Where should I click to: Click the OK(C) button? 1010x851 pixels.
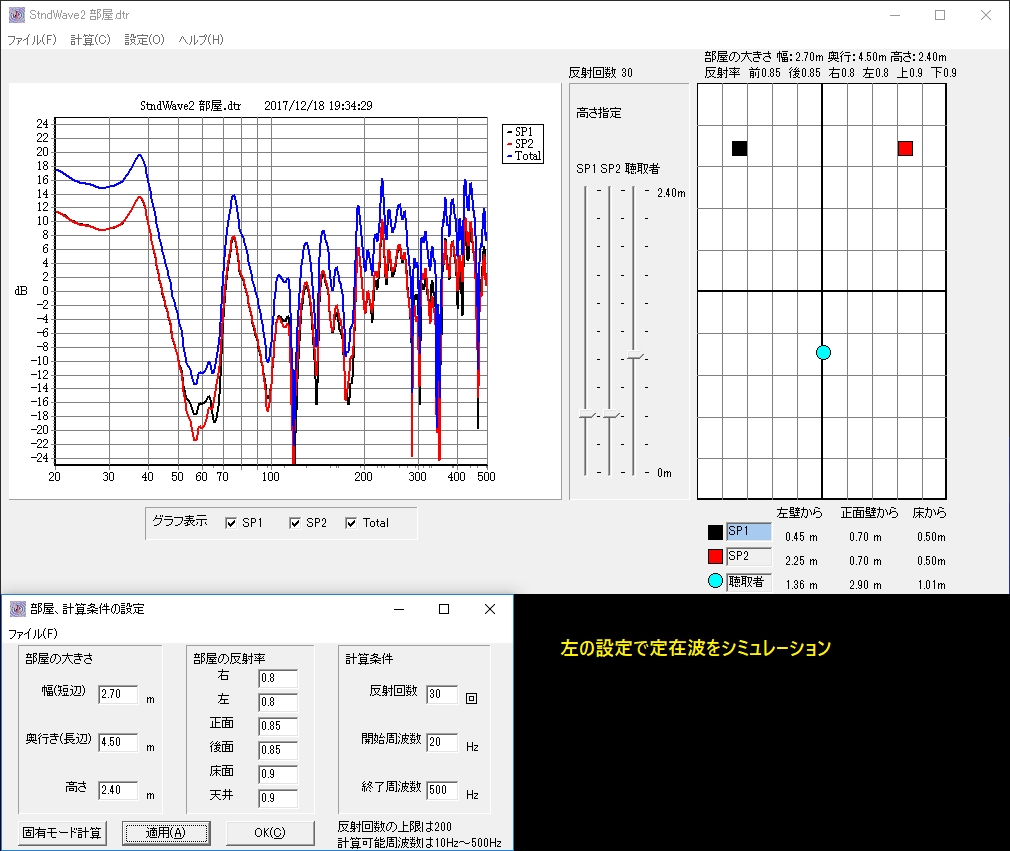[270, 833]
